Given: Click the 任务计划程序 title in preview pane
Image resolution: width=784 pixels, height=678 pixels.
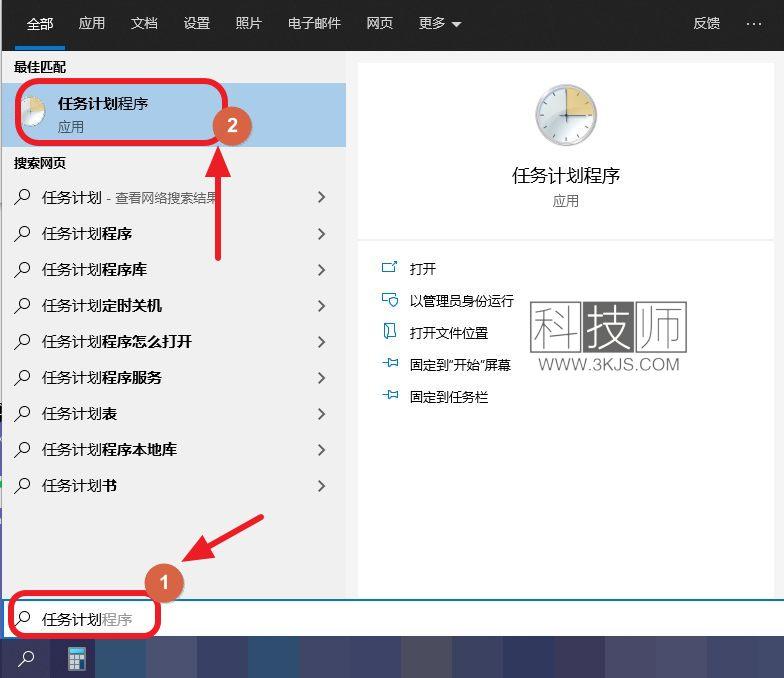Looking at the screenshot, I should point(566,176).
